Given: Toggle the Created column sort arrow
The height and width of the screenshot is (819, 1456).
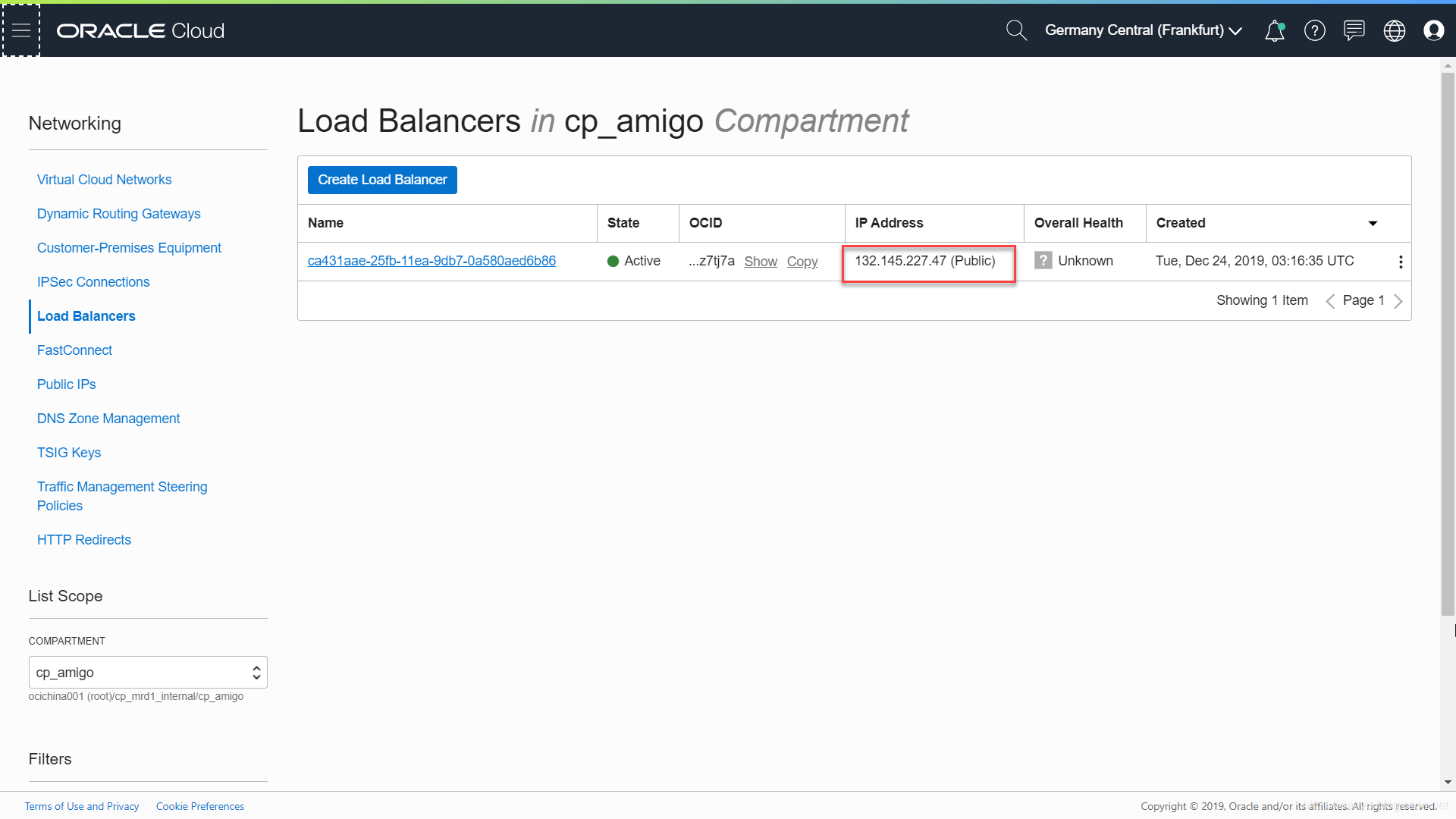Looking at the screenshot, I should point(1372,224).
